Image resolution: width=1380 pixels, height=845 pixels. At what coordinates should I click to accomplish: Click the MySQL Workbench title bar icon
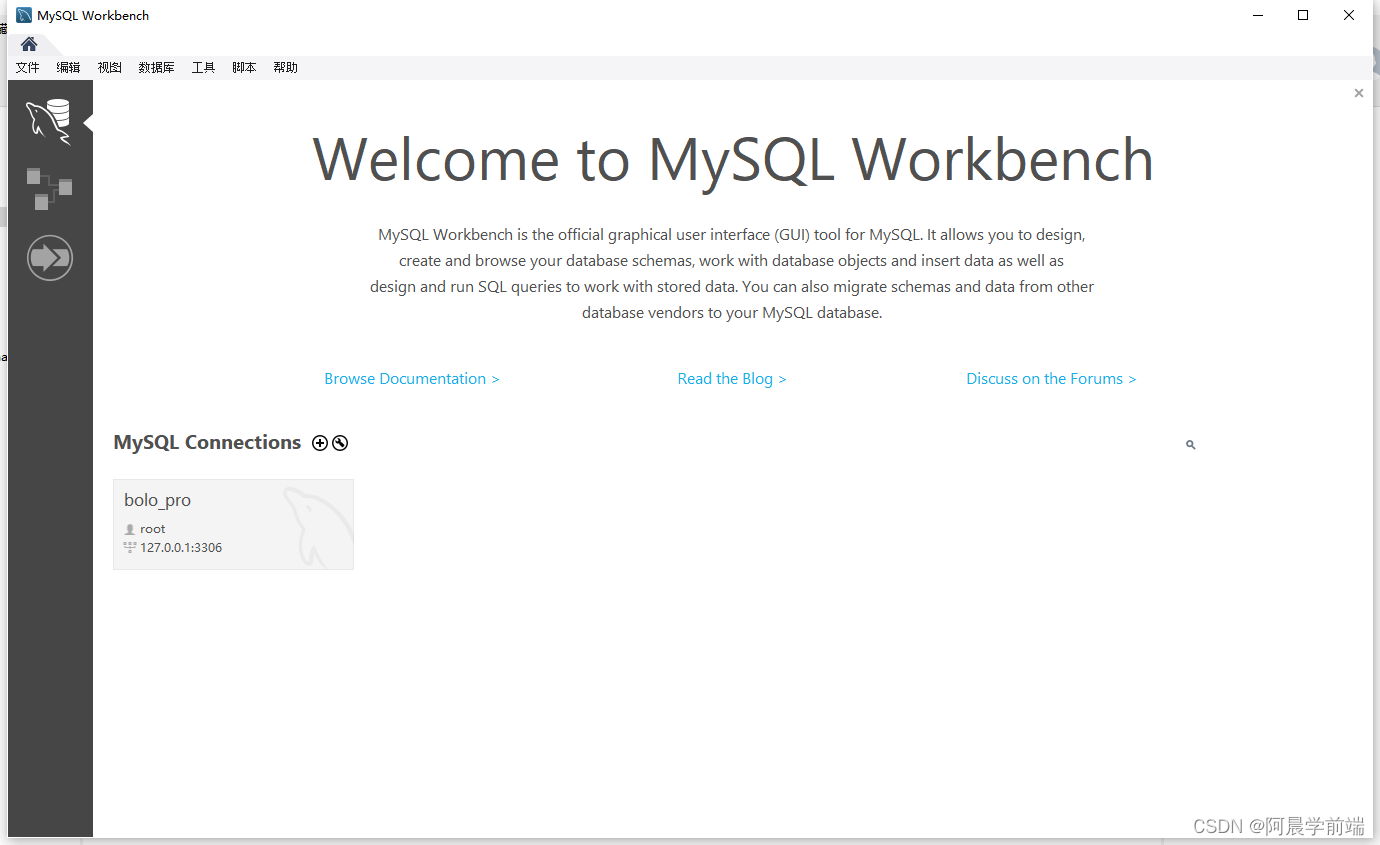(24, 15)
